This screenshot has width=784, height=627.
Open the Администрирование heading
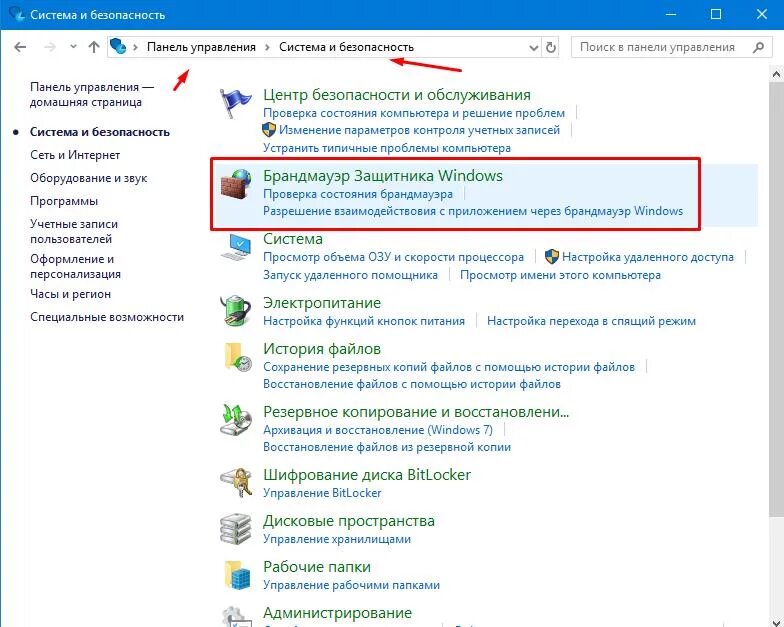tap(338, 613)
